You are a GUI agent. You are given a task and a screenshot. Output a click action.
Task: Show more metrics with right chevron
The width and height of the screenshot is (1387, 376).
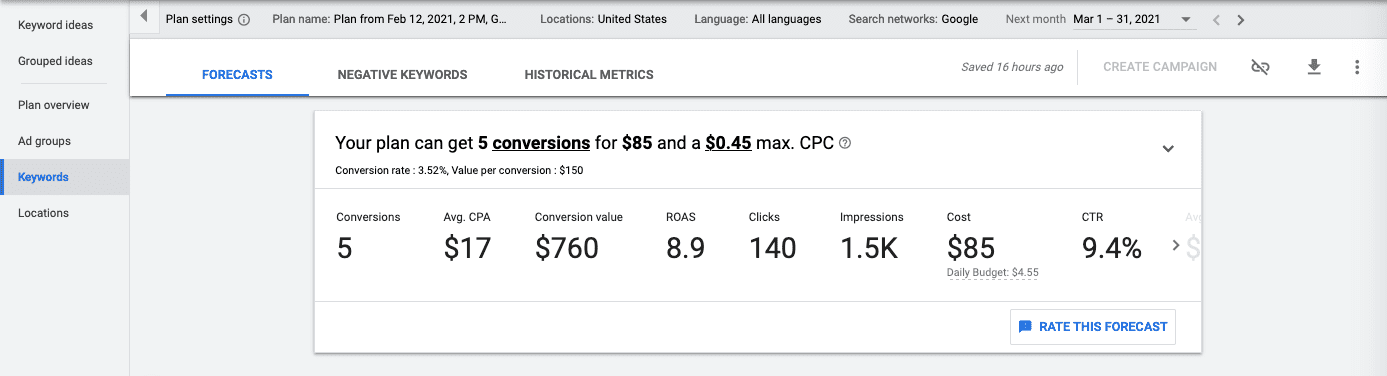pos(1176,245)
